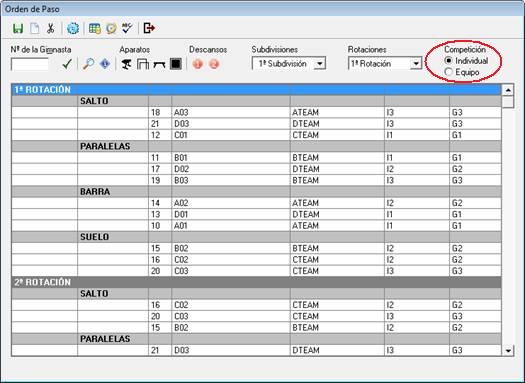Image resolution: width=525 pixels, height=383 pixels.
Task: Select row 19 B03 BTEAM
Action: click(256, 180)
